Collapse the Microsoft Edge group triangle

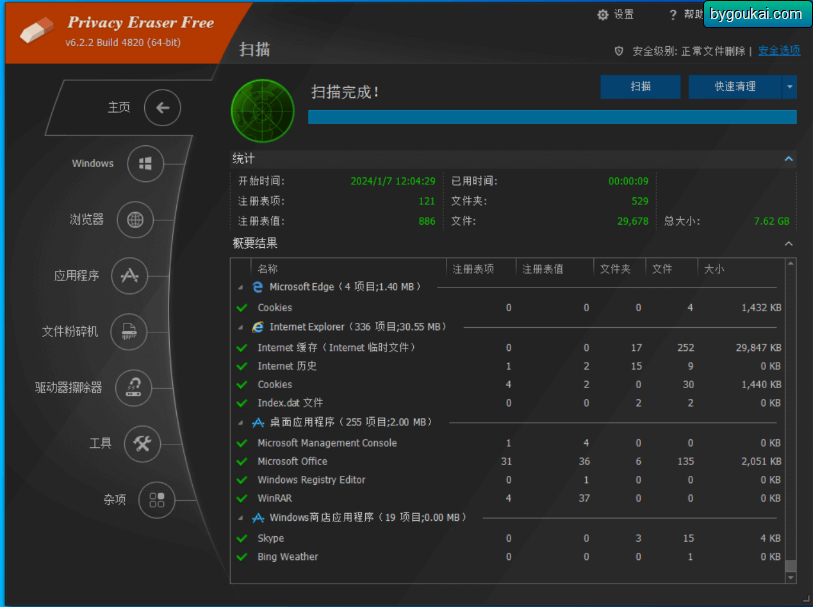(241, 287)
